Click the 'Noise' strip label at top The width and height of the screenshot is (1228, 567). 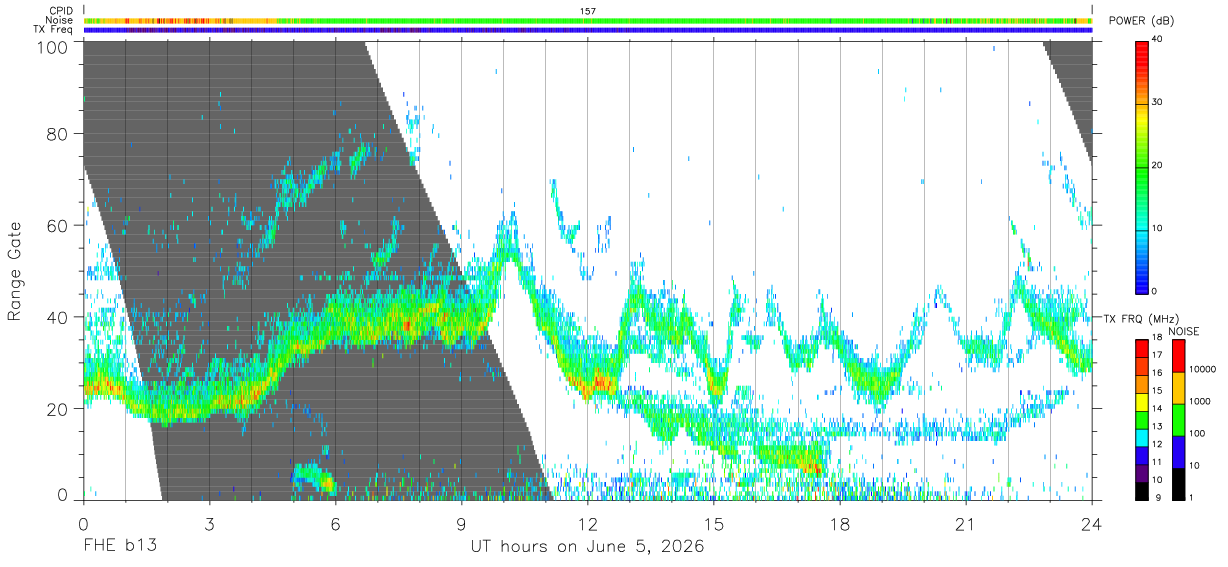coord(59,20)
